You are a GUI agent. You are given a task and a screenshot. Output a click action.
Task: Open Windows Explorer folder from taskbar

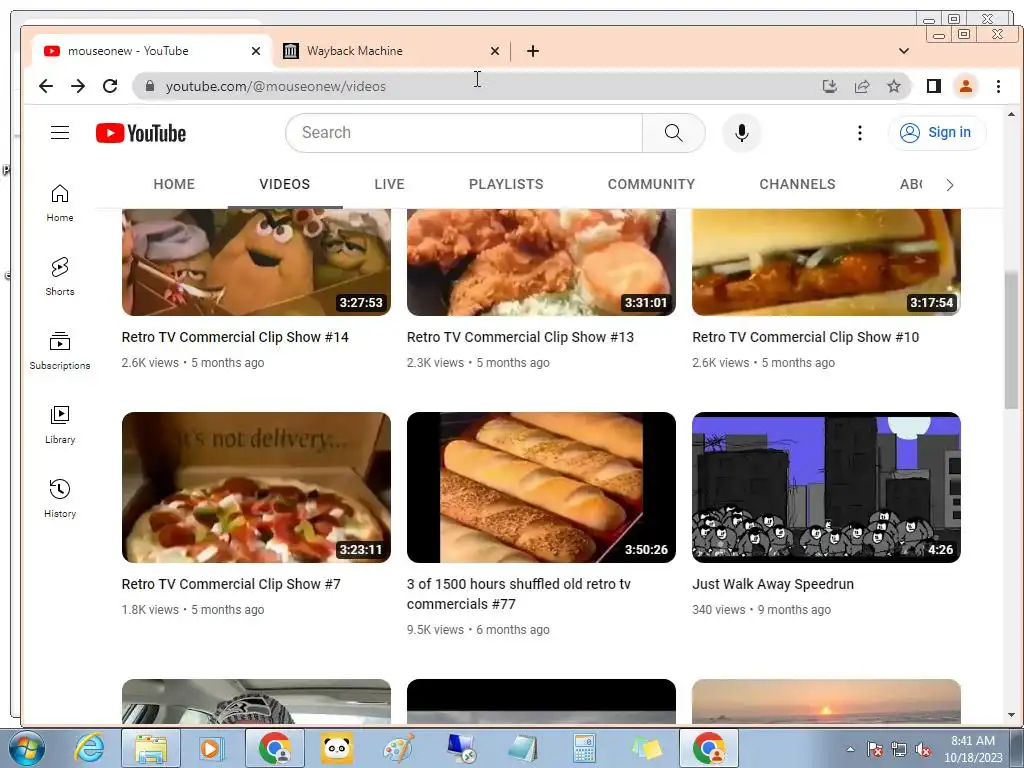tap(152, 748)
